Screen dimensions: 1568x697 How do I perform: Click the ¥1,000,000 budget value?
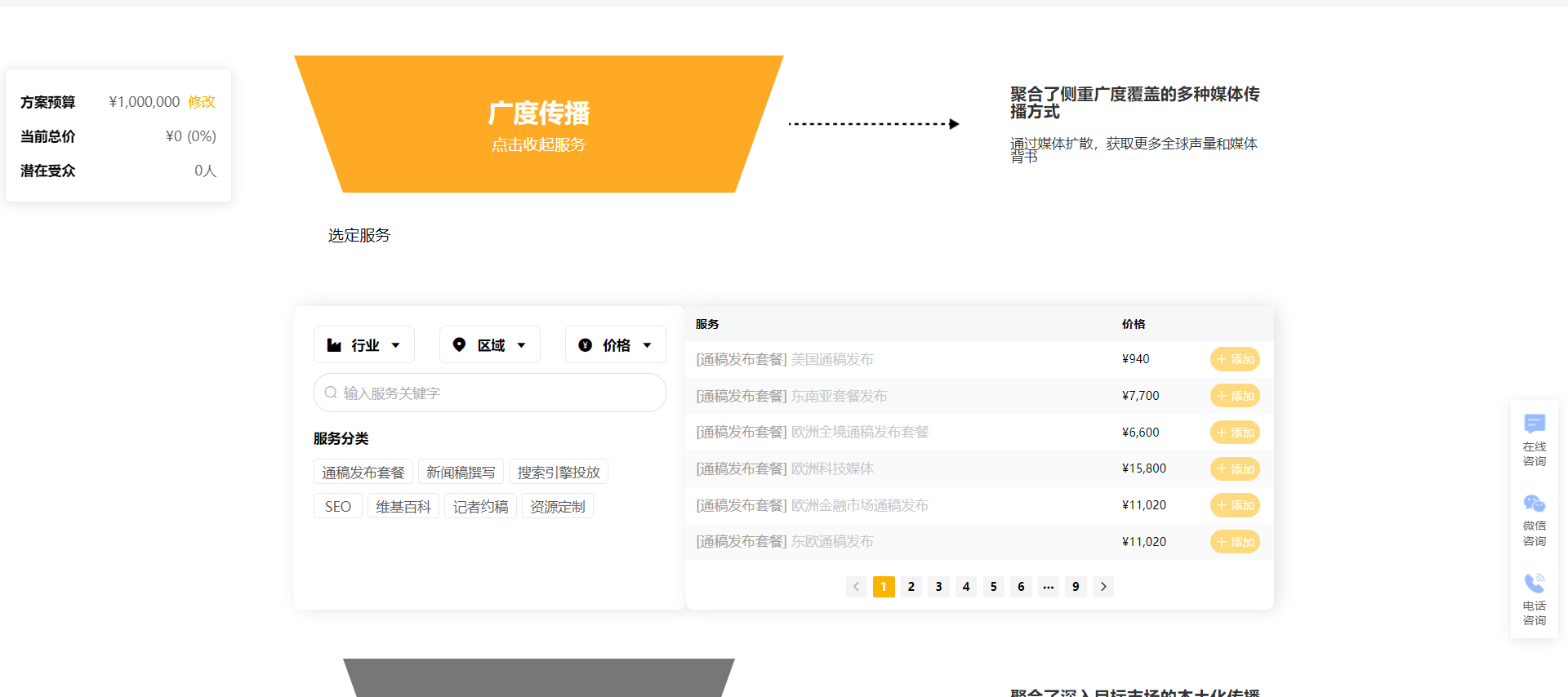(x=145, y=102)
